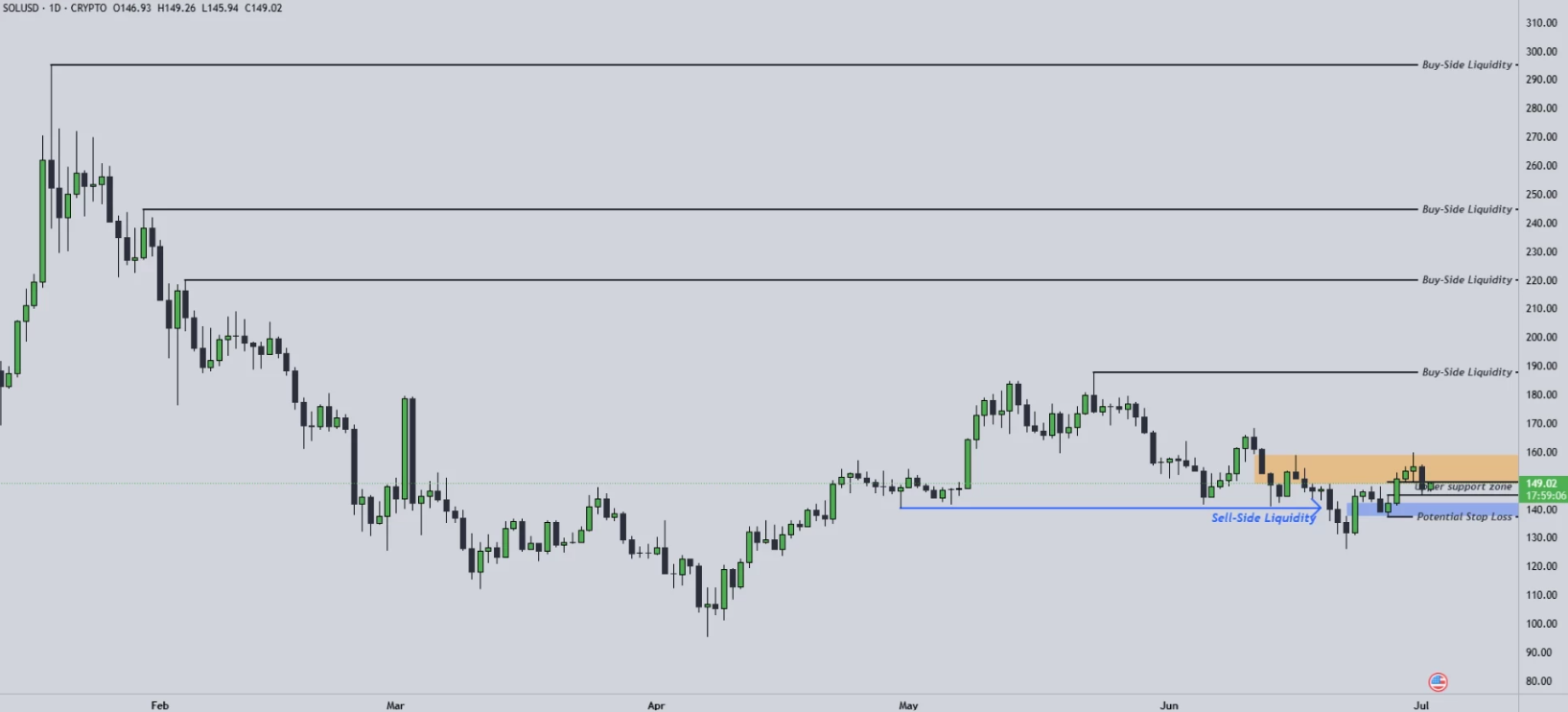Image resolution: width=1568 pixels, height=712 pixels.
Task: Click the US flag economic event icon
Action: coord(1438,682)
